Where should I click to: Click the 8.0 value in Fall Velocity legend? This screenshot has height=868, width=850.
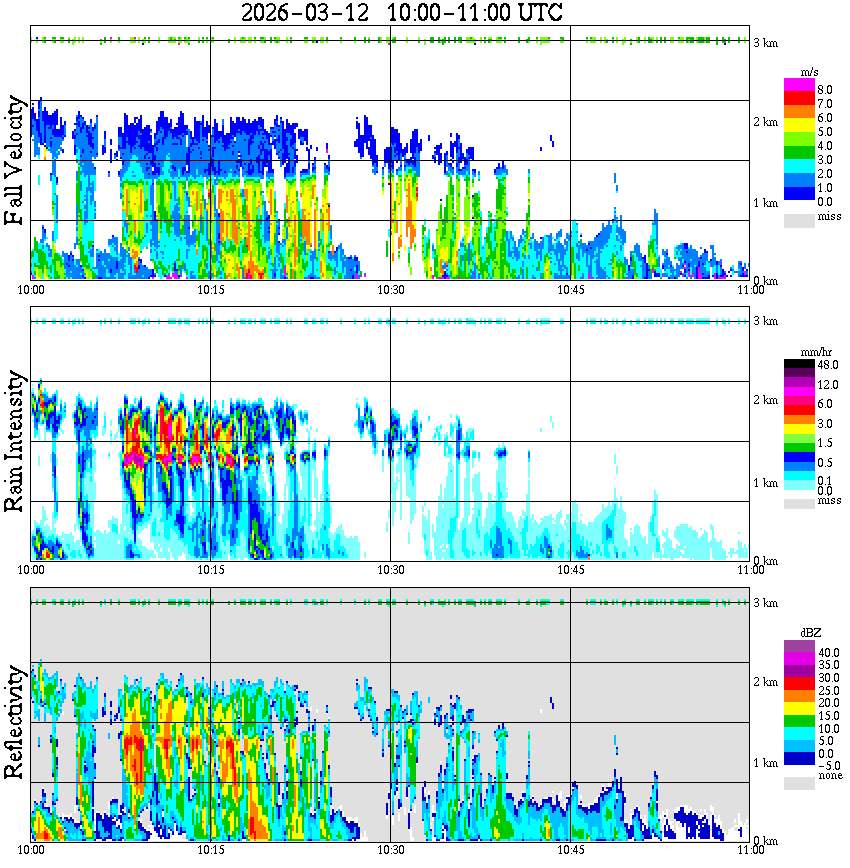tap(825, 90)
